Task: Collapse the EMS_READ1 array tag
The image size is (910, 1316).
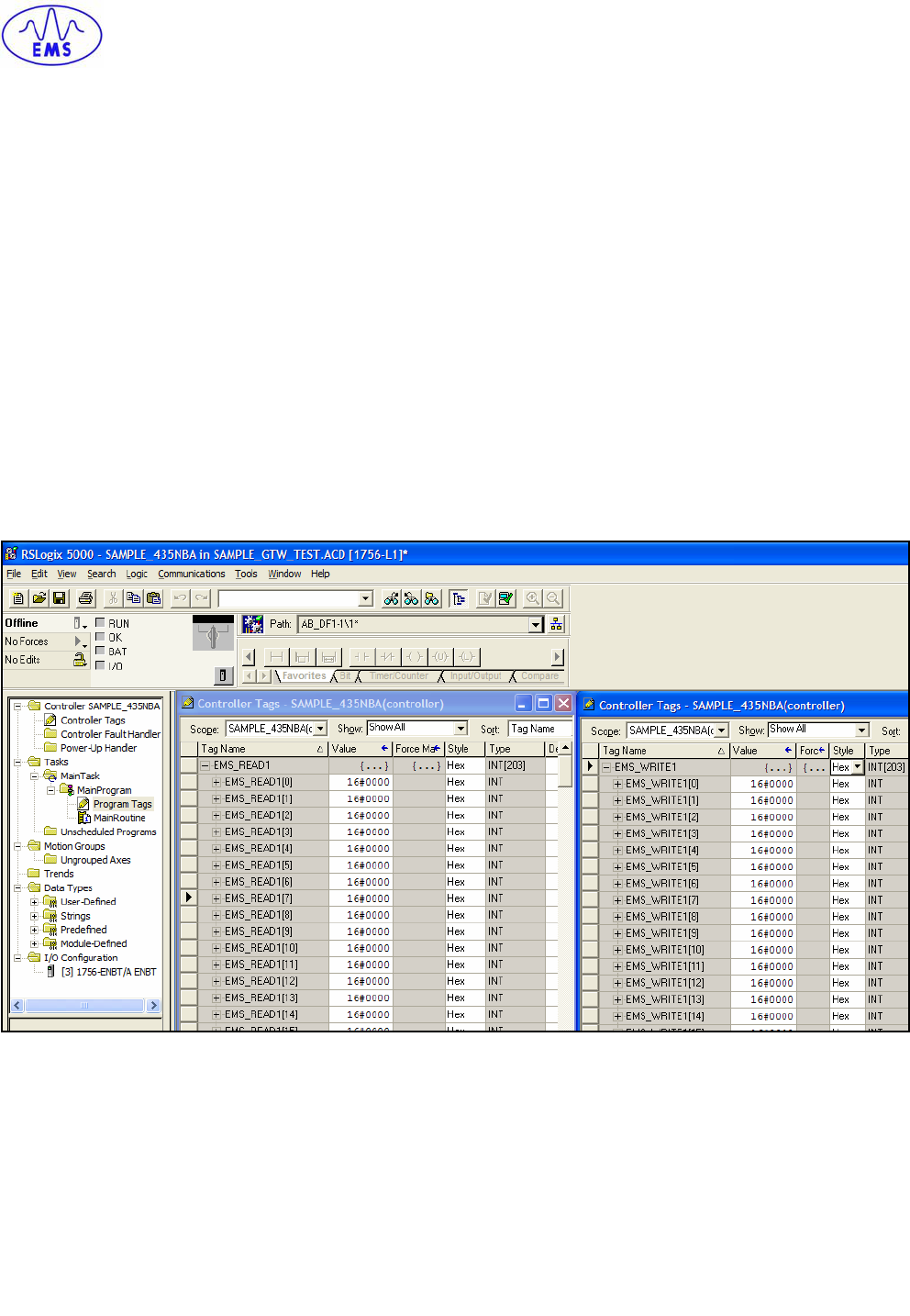Action: click(205, 765)
